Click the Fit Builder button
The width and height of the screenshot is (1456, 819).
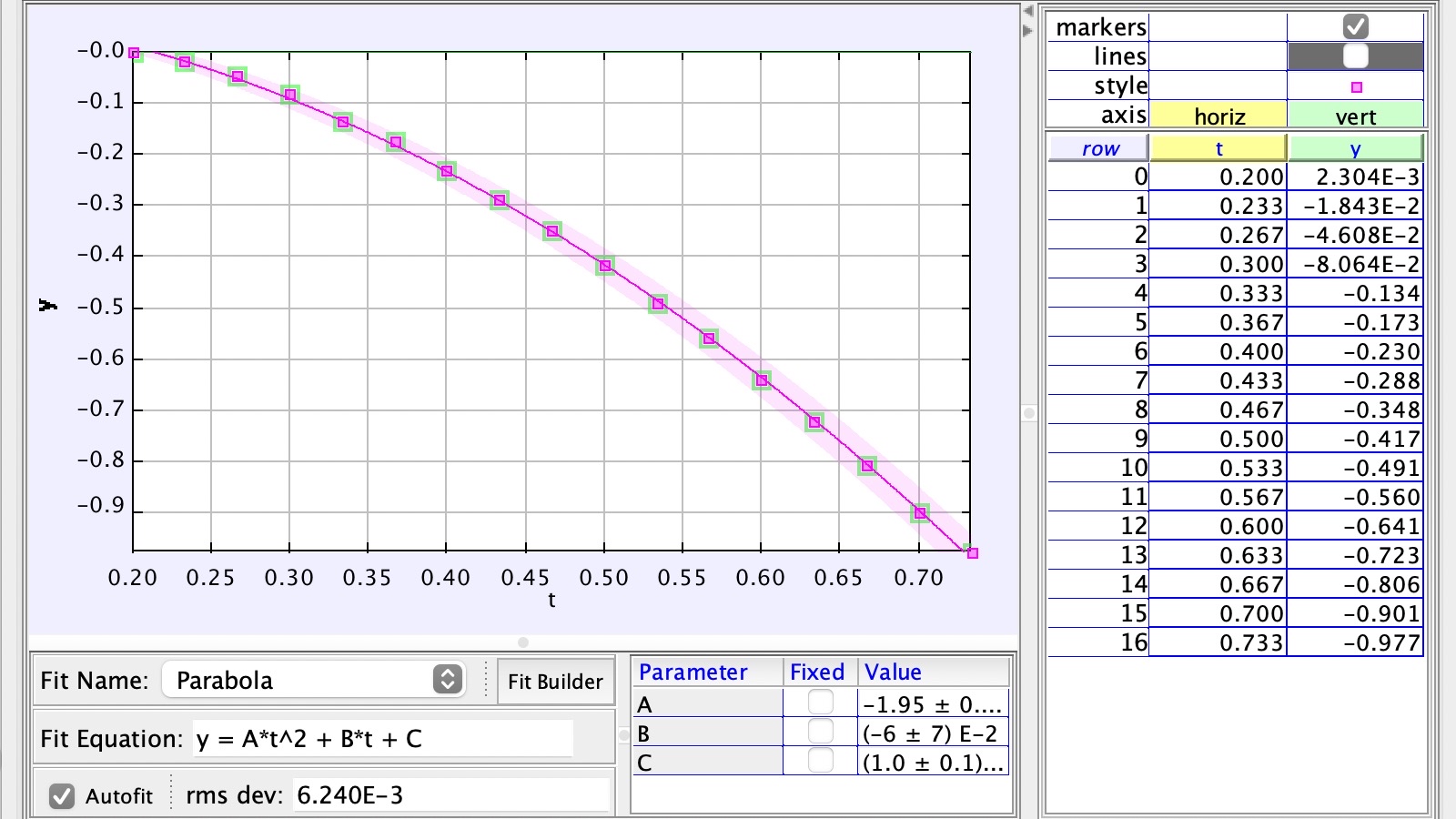(555, 681)
